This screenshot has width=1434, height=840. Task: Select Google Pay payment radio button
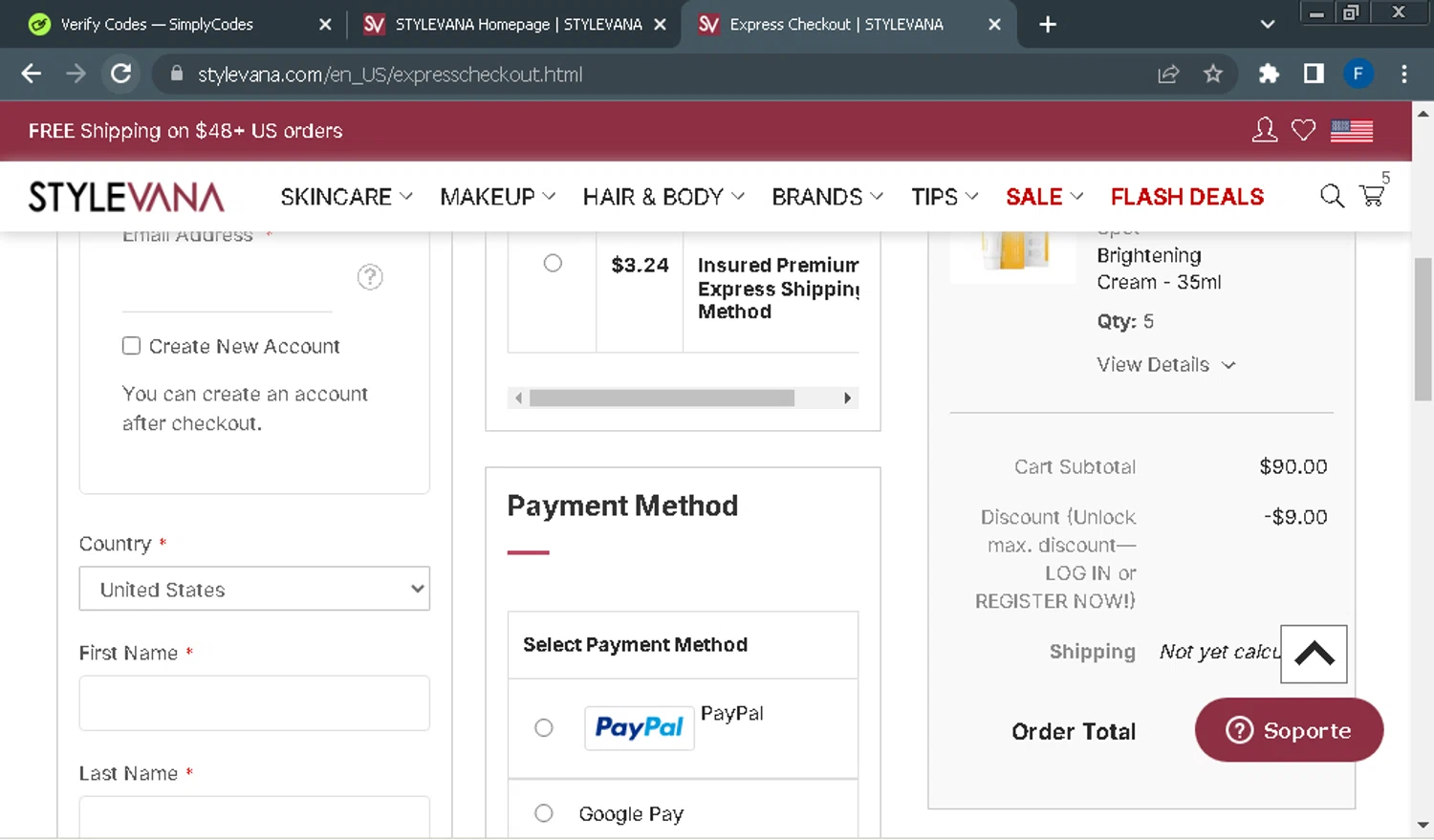click(544, 813)
